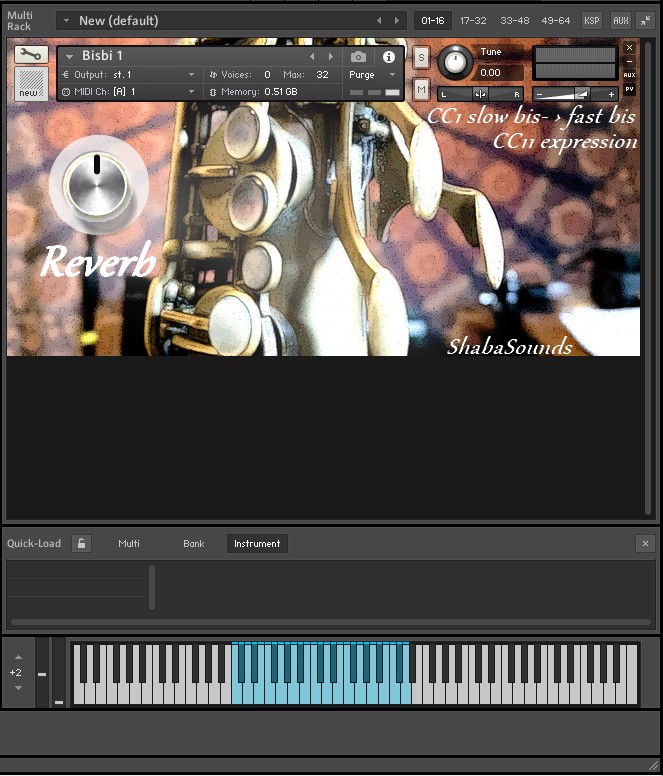Screen dimensions: 663x776
Task: Open the Output st. 1 dropdown
Action: pyautogui.click(x=191, y=75)
